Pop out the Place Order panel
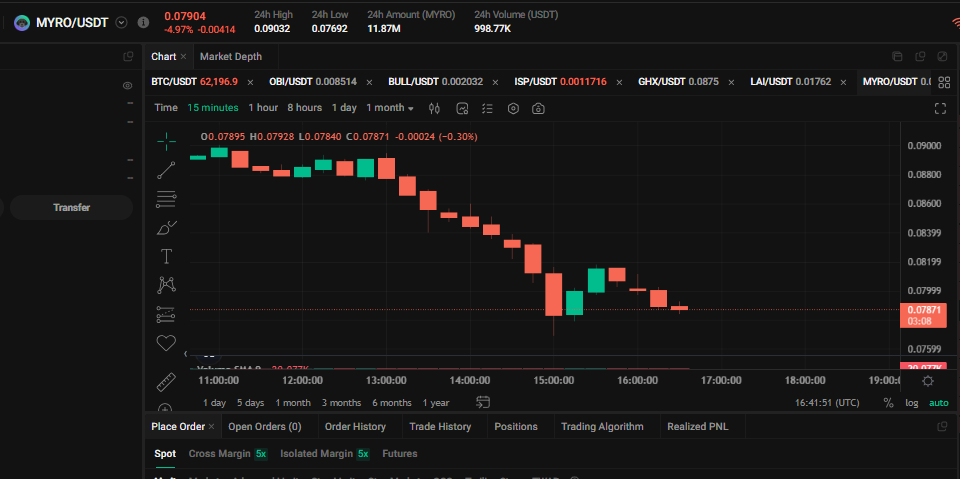The width and height of the screenshot is (960, 479). [x=942, y=426]
